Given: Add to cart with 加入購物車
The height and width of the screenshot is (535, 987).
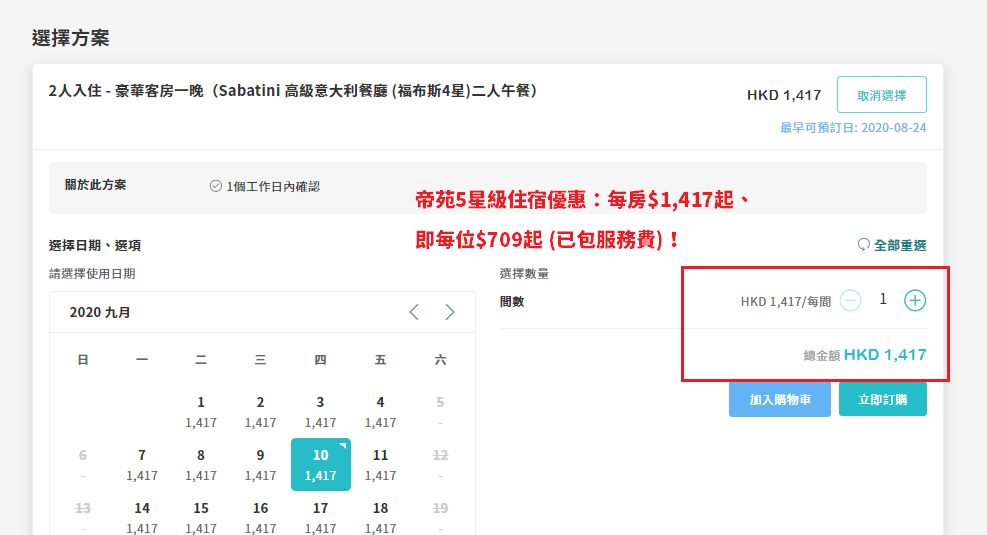Looking at the screenshot, I should [x=780, y=399].
